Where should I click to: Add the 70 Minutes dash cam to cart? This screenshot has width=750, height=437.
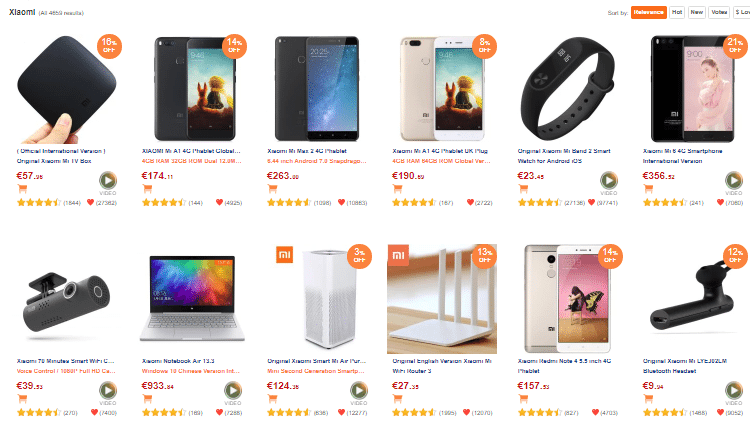(x=22, y=399)
